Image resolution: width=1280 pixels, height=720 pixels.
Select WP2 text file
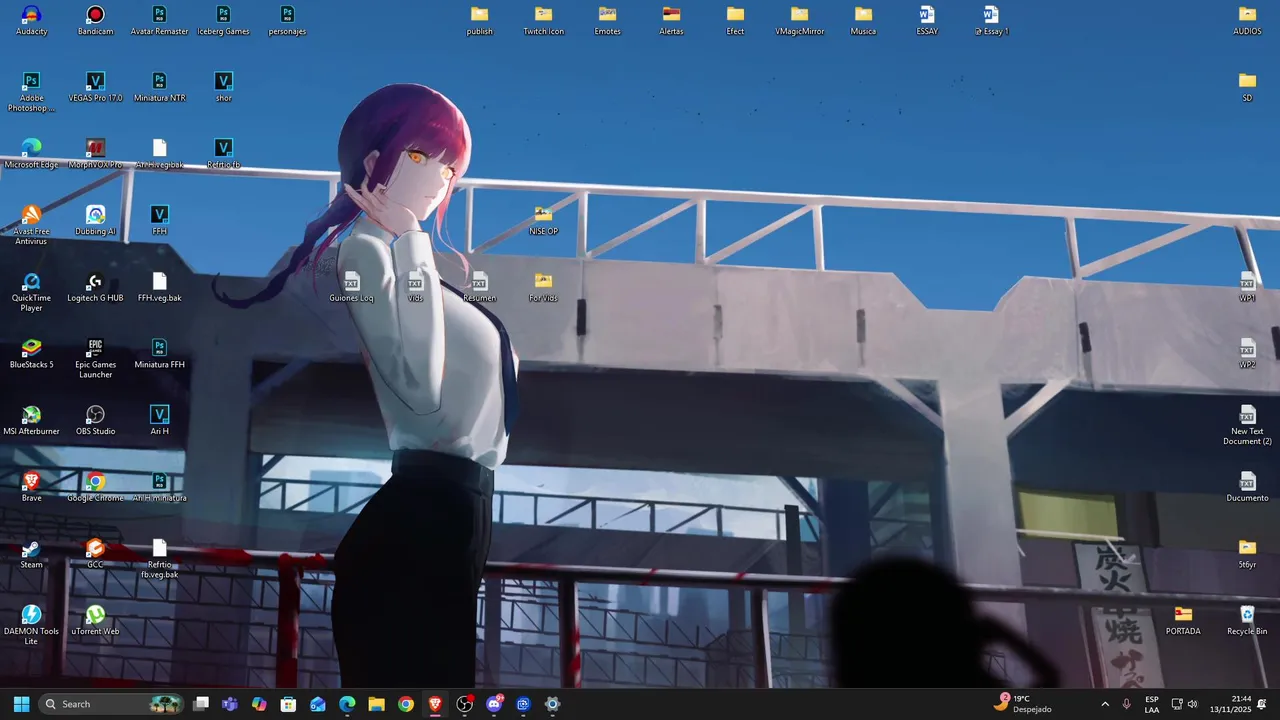[x=1247, y=354]
